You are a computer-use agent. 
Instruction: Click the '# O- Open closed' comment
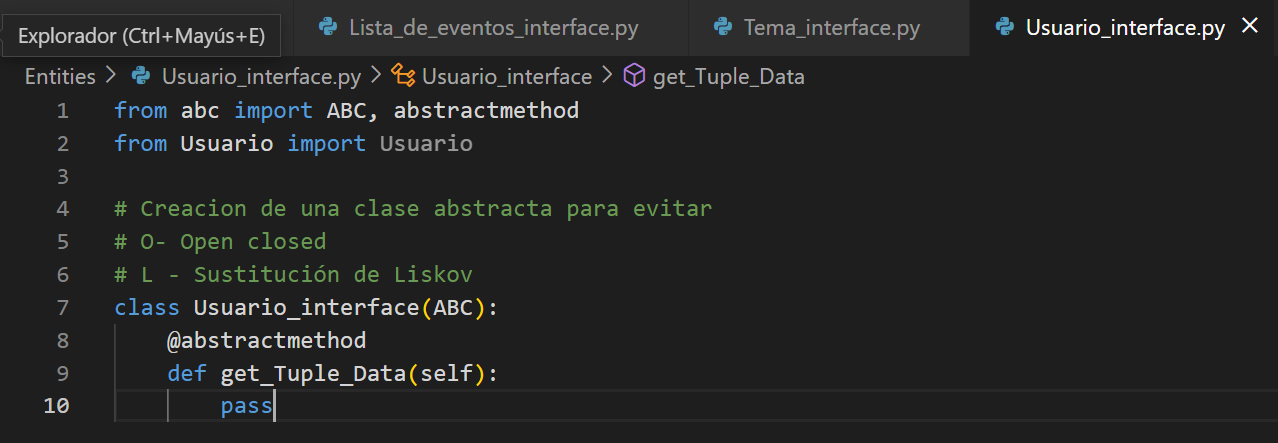(220, 241)
